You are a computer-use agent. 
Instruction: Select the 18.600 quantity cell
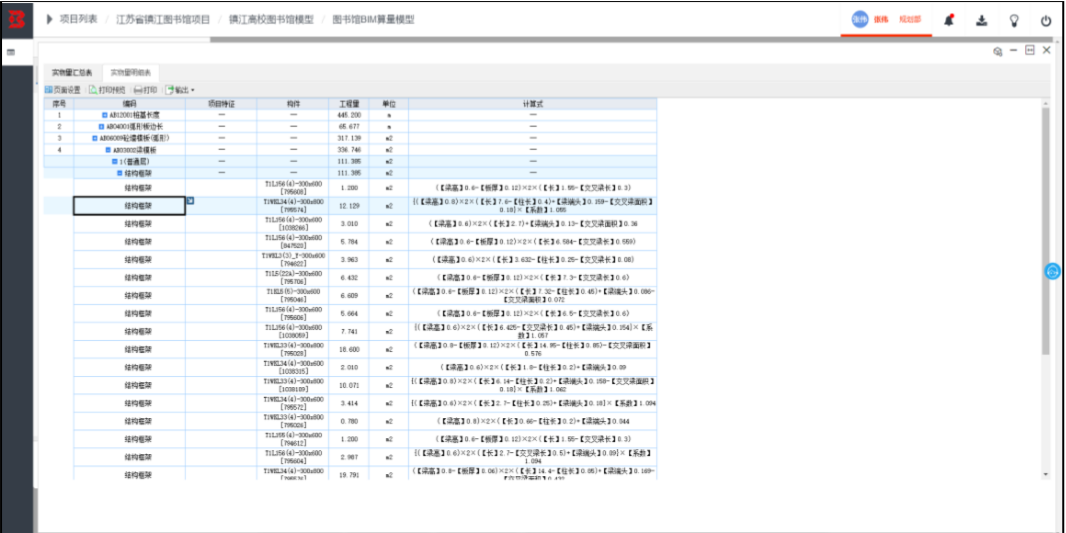pos(349,349)
